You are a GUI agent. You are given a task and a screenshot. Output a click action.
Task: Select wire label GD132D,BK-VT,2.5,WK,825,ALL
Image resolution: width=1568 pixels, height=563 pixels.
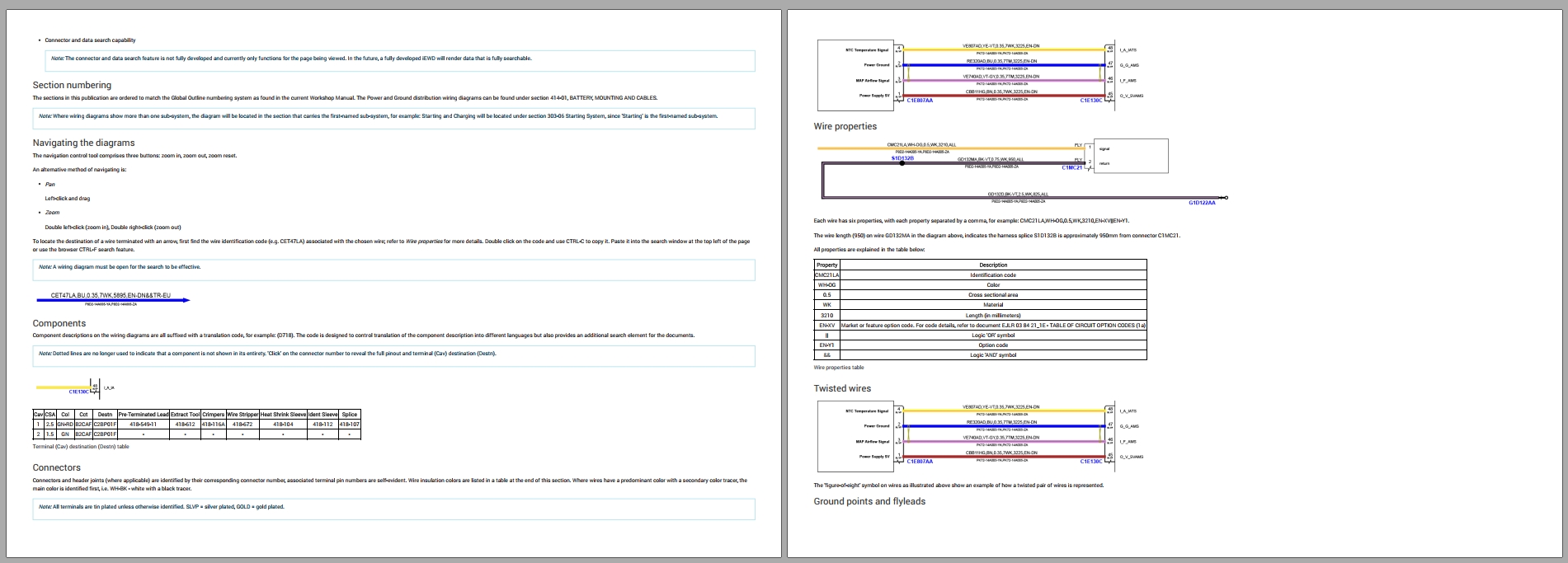coord(1018,194)
